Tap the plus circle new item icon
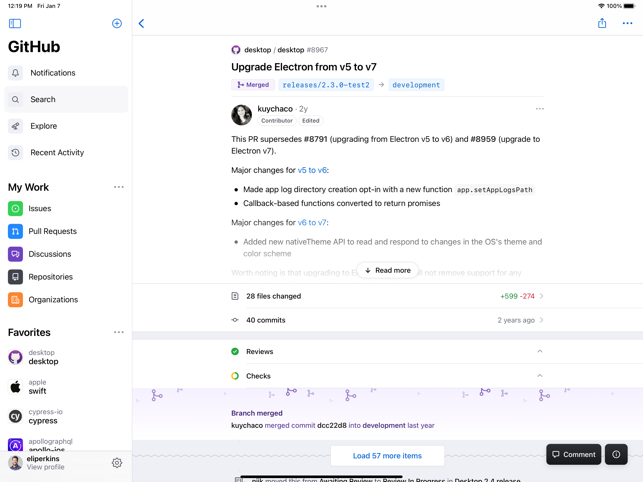Viewport: 643px width, 482px height. point(117,23)
